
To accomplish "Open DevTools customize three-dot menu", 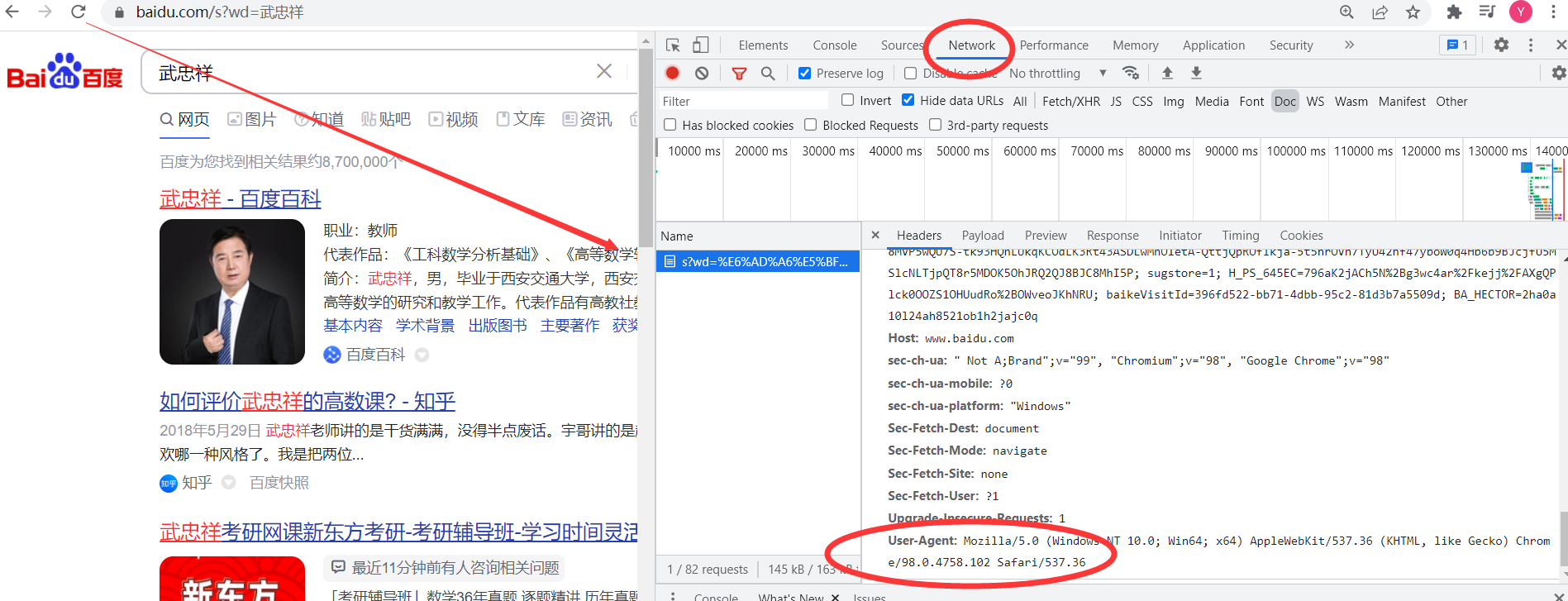I will tap(1531, 45).
